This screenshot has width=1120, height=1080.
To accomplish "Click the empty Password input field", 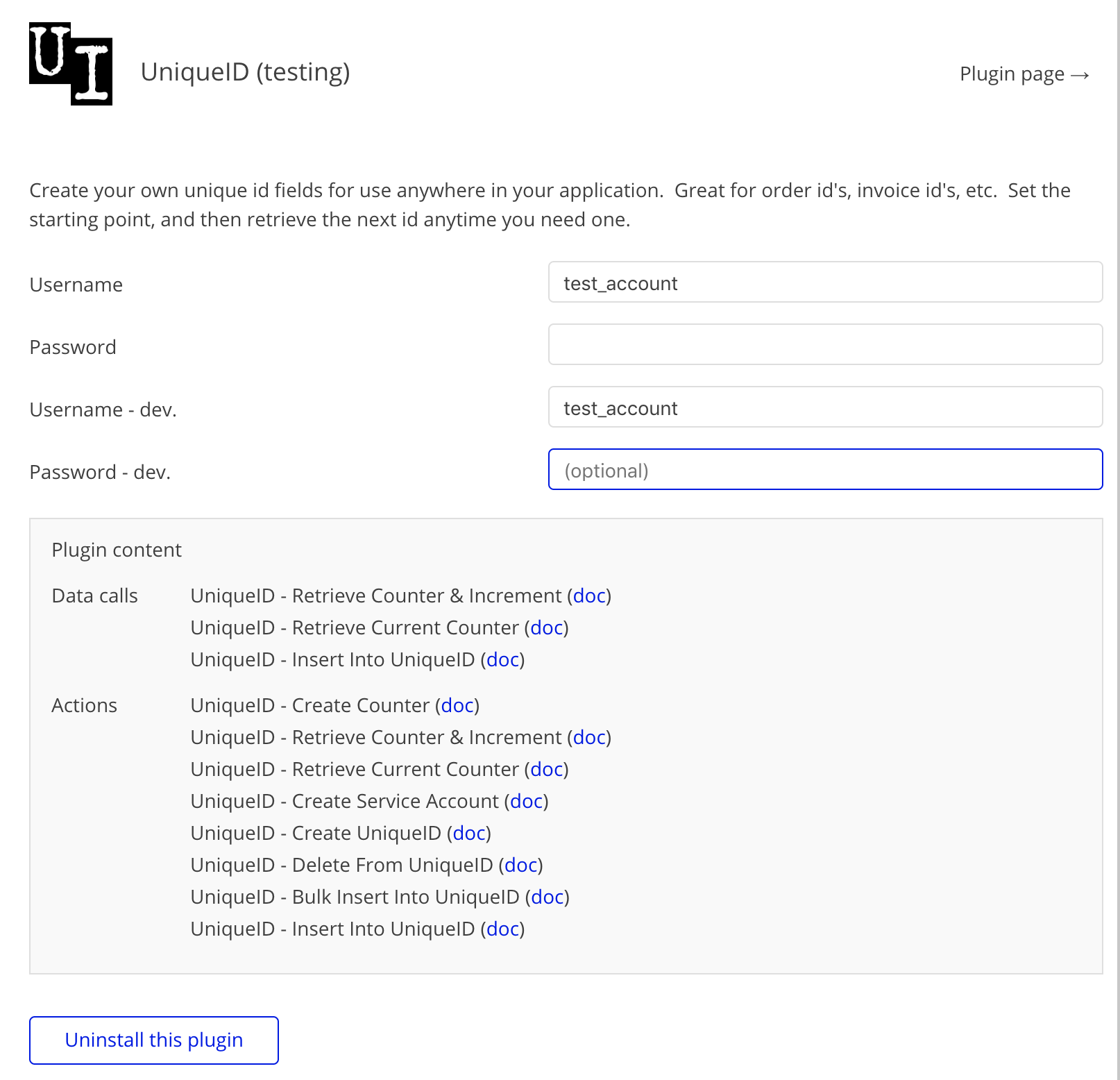I will tap(825, 344).
